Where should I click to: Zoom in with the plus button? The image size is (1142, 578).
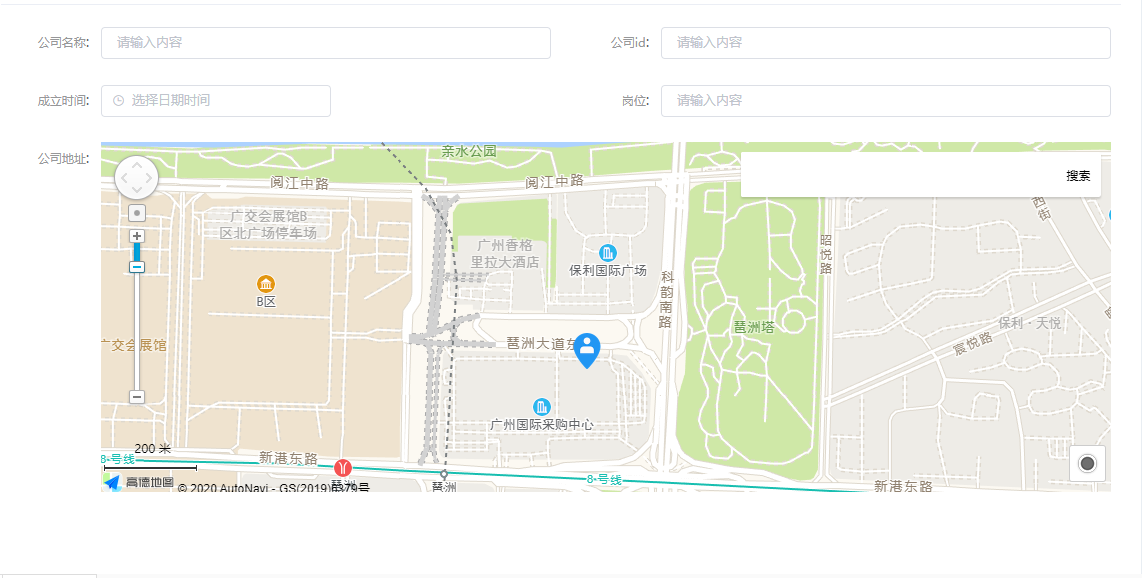coord(136,236)
